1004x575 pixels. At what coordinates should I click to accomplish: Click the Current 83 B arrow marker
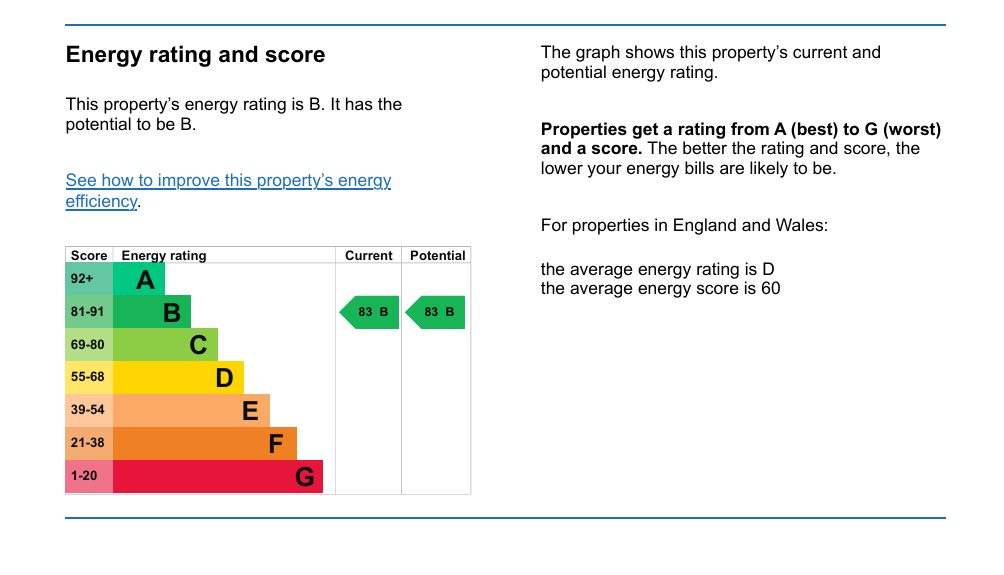[372, 312]
